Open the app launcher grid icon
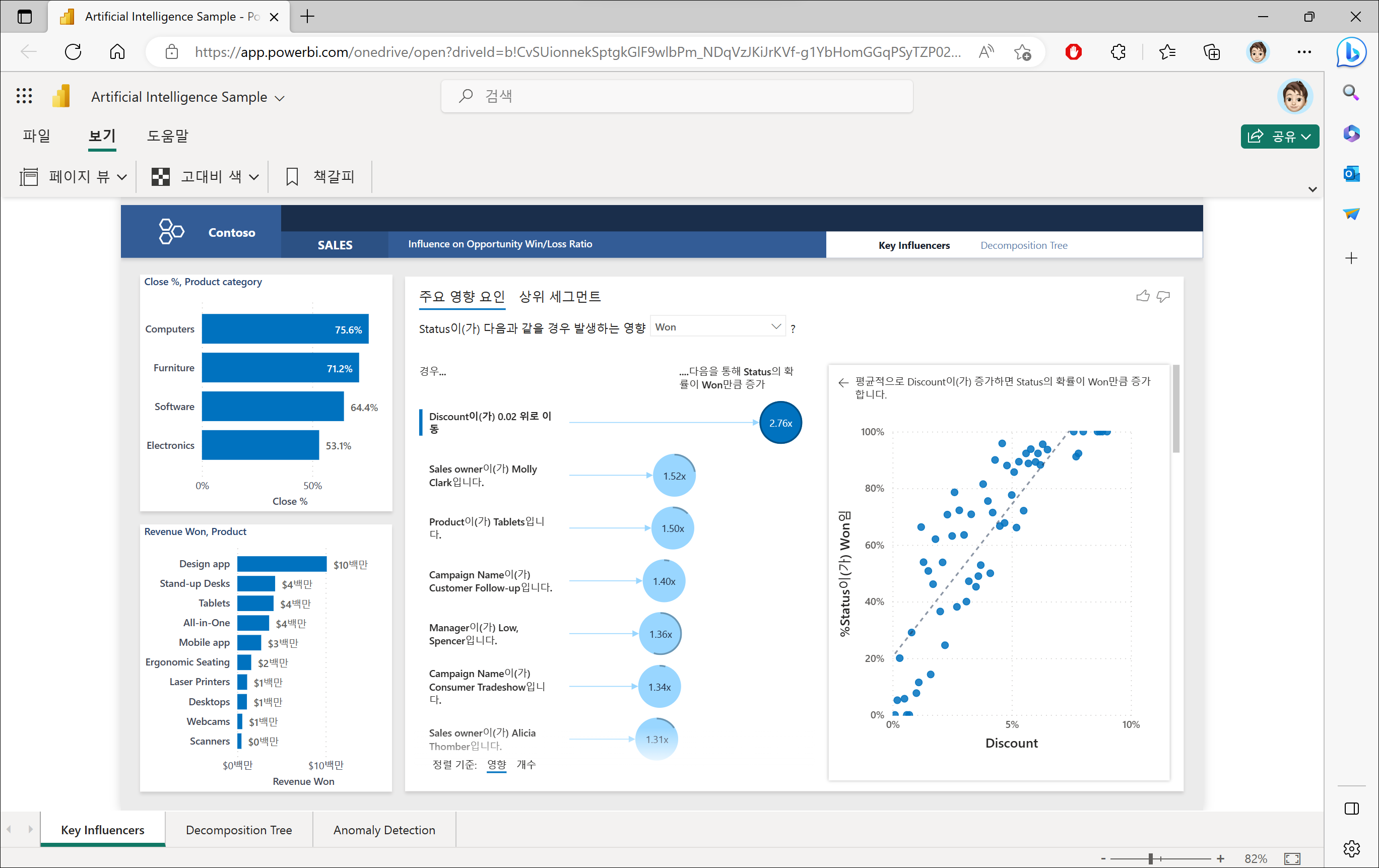This screenshot has height=868, width=1379. point(24,96)
